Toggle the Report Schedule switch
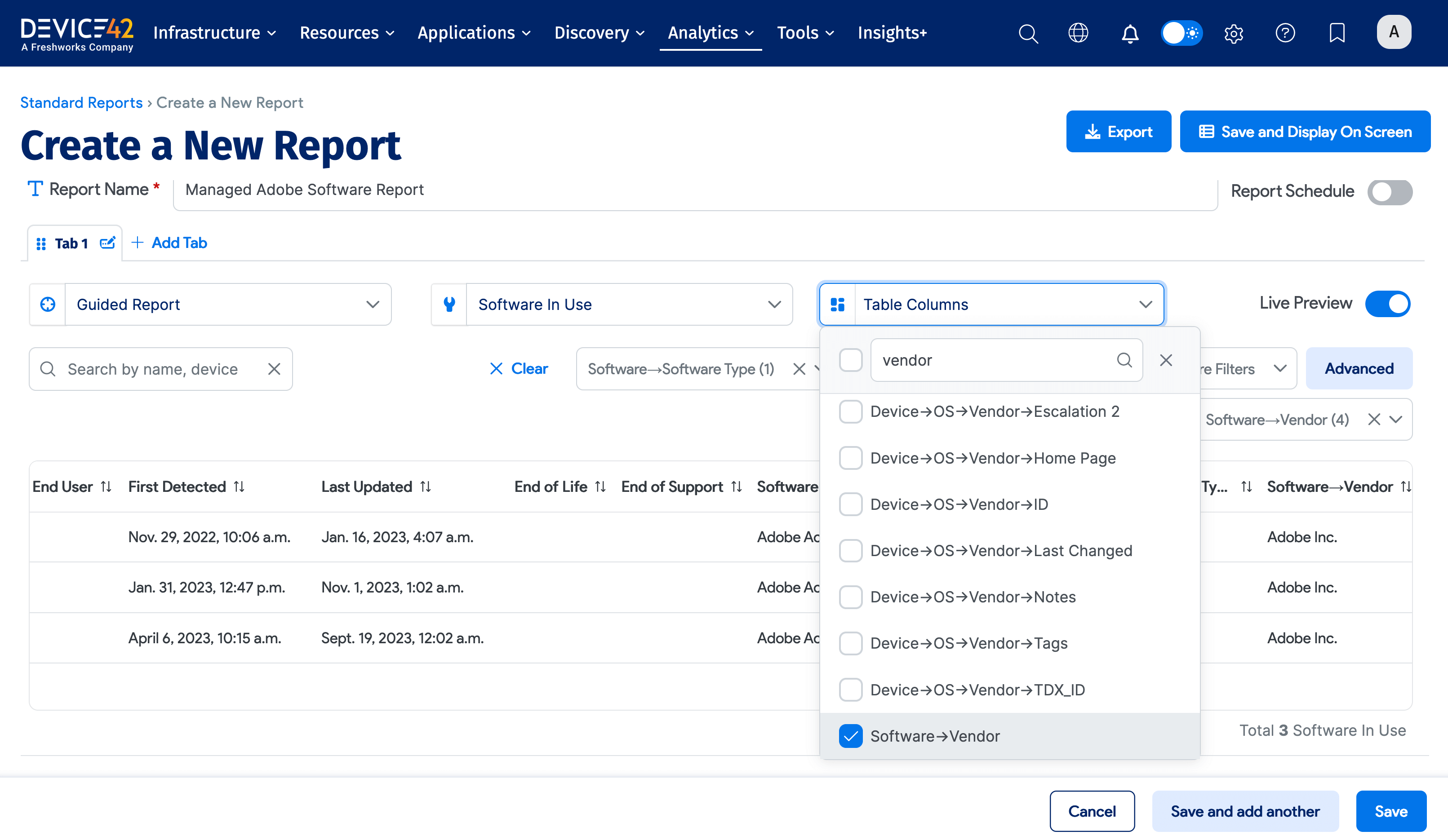This screenshot has width=1448, height=840. tap(1390, 192)
